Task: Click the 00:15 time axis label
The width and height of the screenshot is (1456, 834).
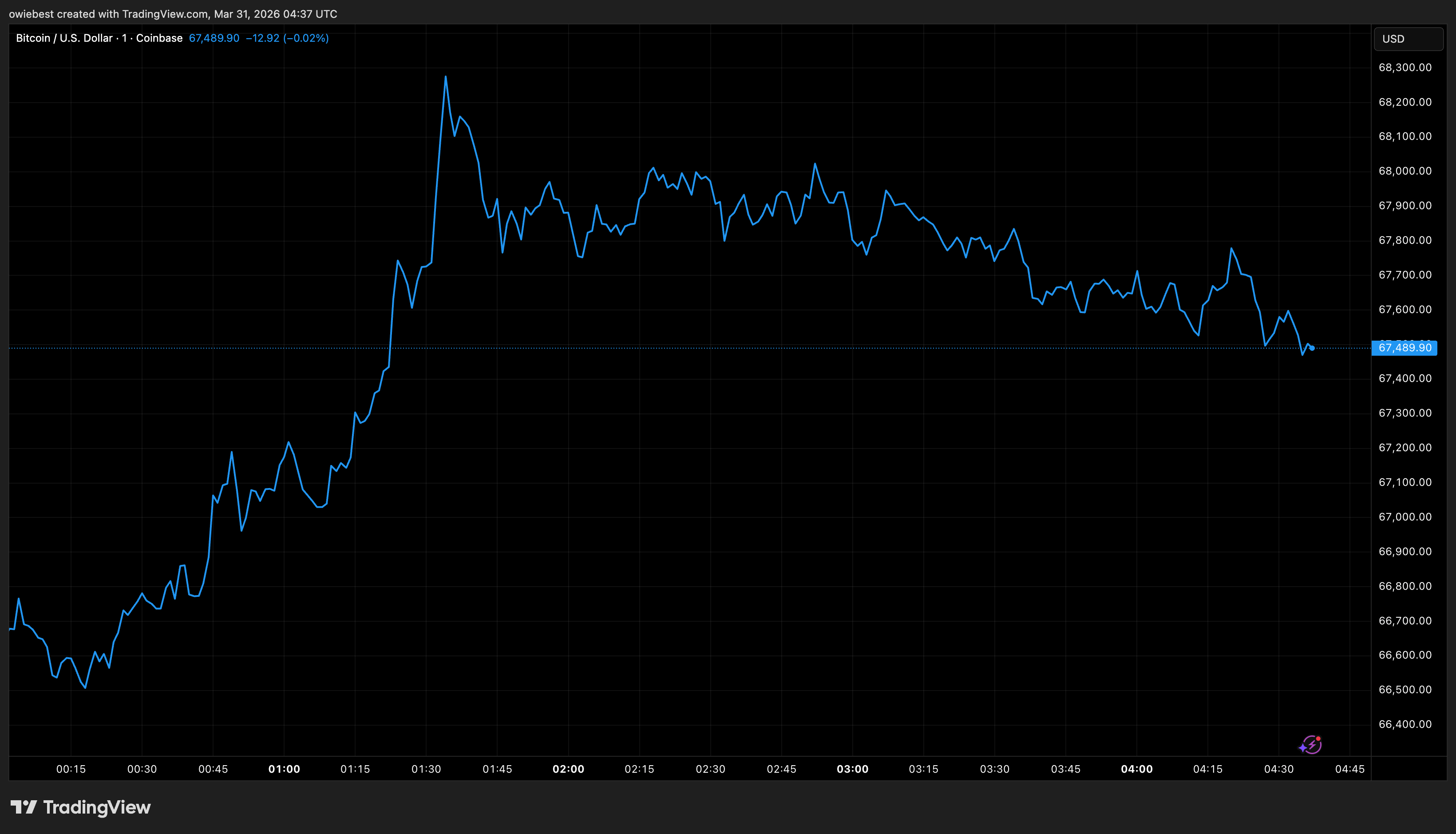Action: point(71,769)
